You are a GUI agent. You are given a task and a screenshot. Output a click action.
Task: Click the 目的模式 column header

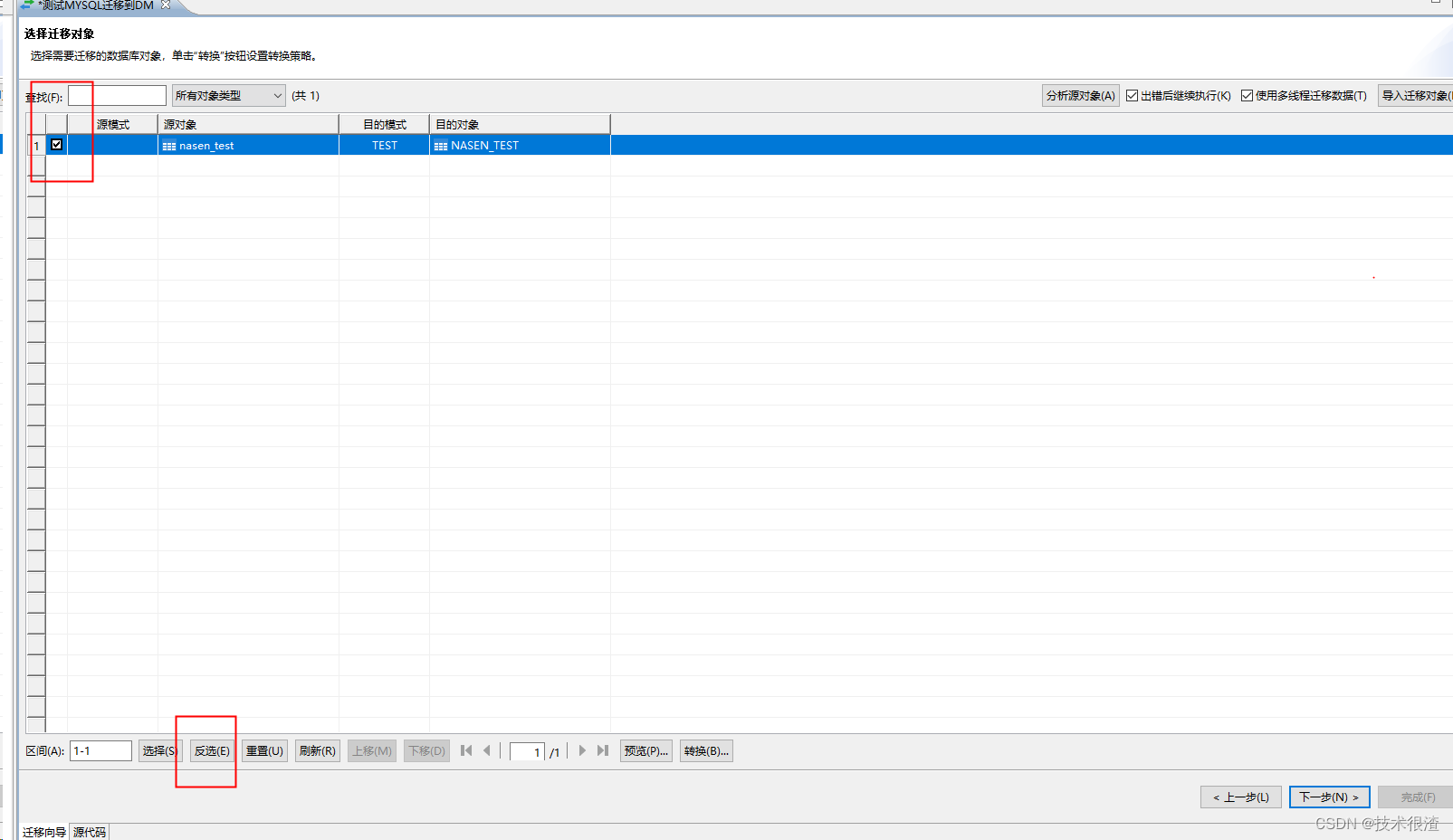384,125
